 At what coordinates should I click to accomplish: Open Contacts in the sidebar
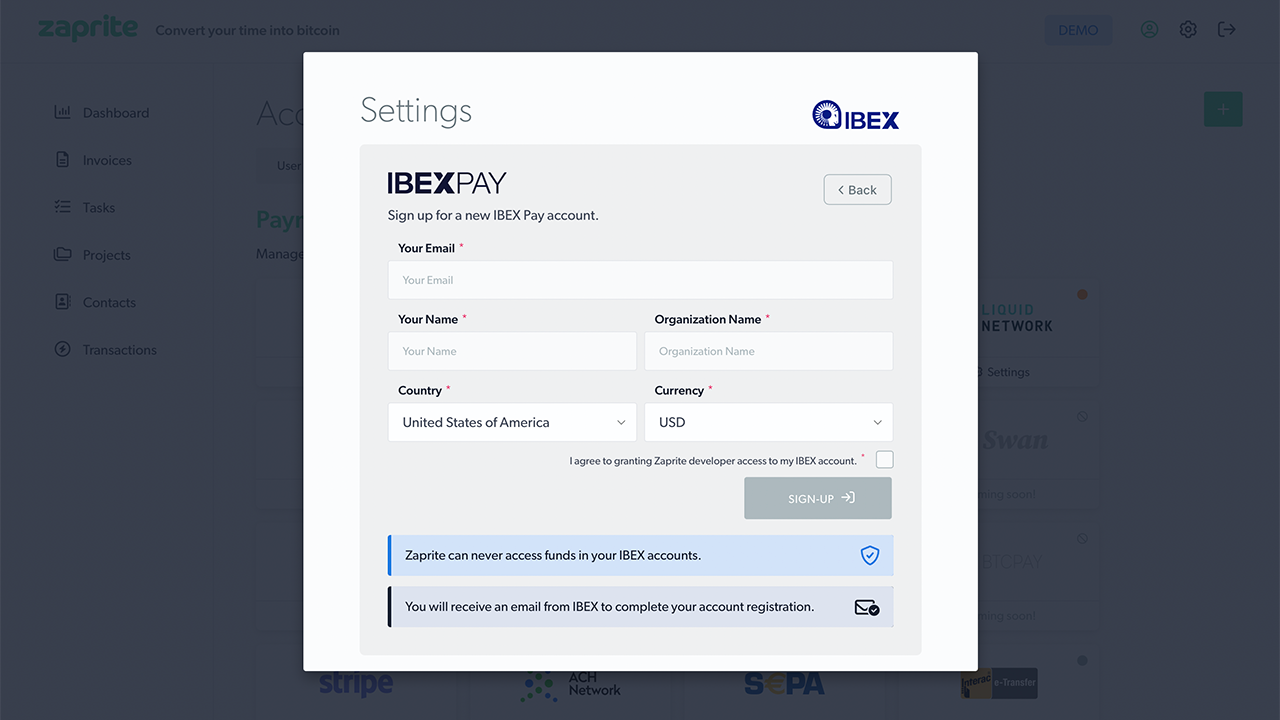tap(109, 302)
